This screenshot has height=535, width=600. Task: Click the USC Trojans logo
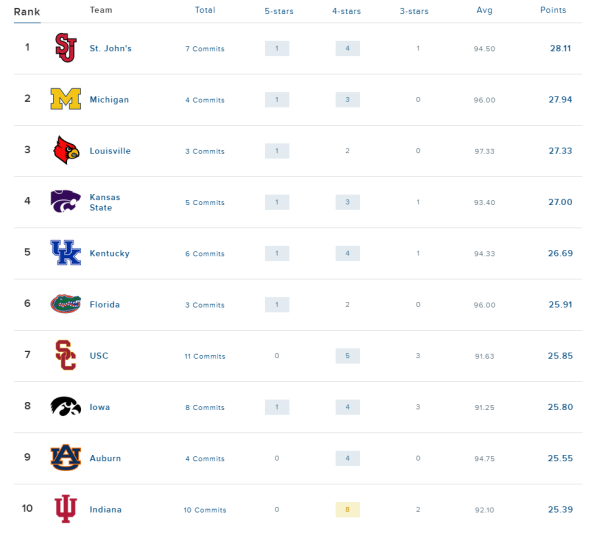(65, 355)
